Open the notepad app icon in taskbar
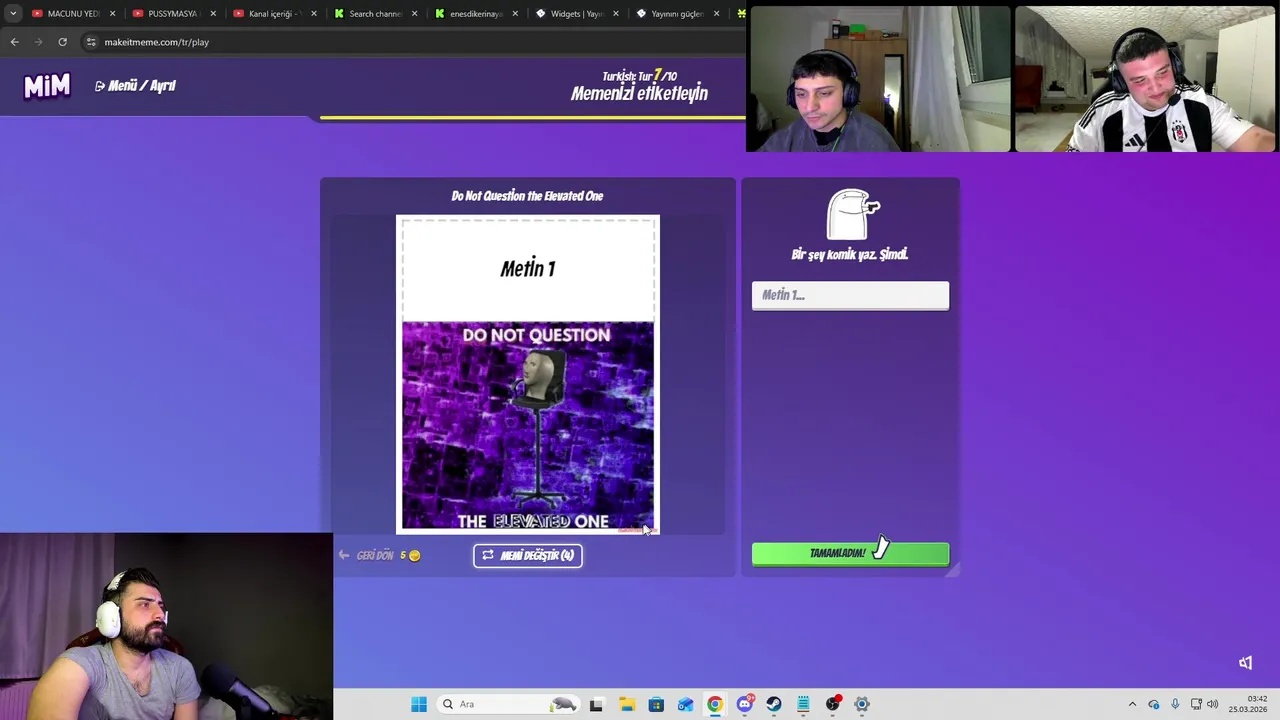 pos(803,704)
